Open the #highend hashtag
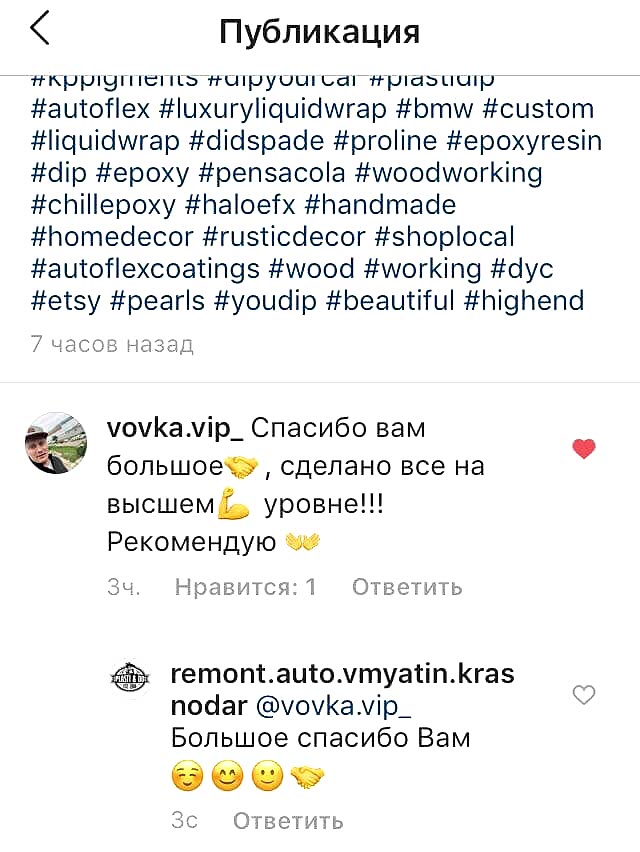This screenshot has width=640, height=852. [524, 301]
